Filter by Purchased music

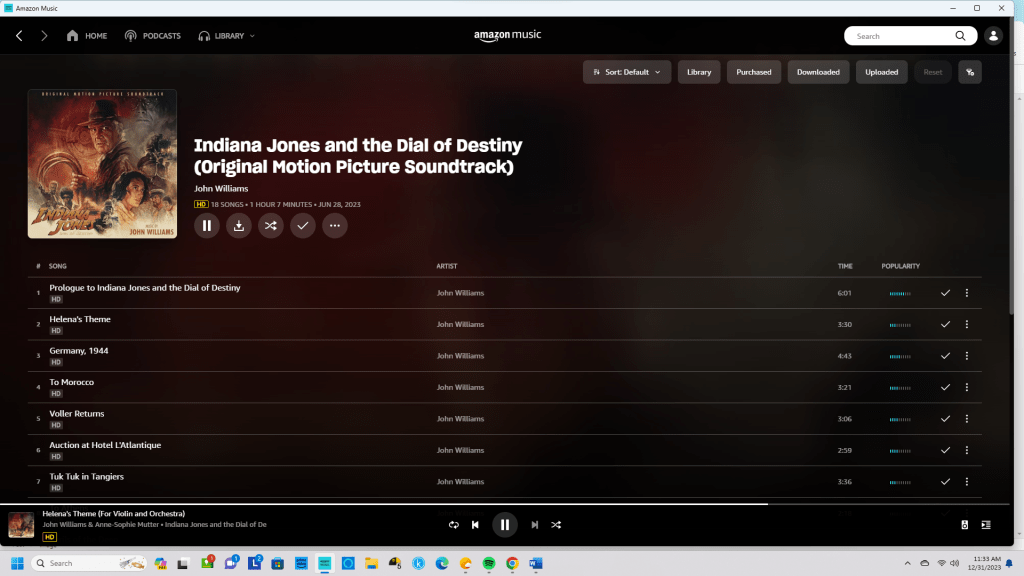tap(754, 72)
